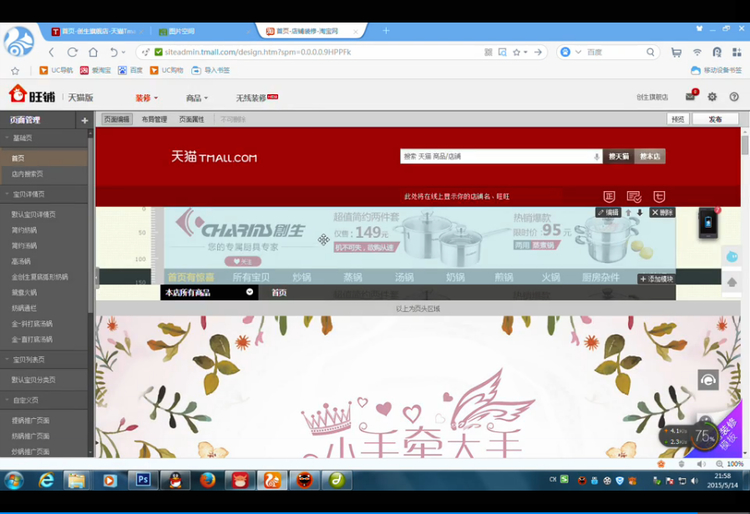The image size is (750, 514).
Task: Move the header module down arrow
Action: point(640,212)
